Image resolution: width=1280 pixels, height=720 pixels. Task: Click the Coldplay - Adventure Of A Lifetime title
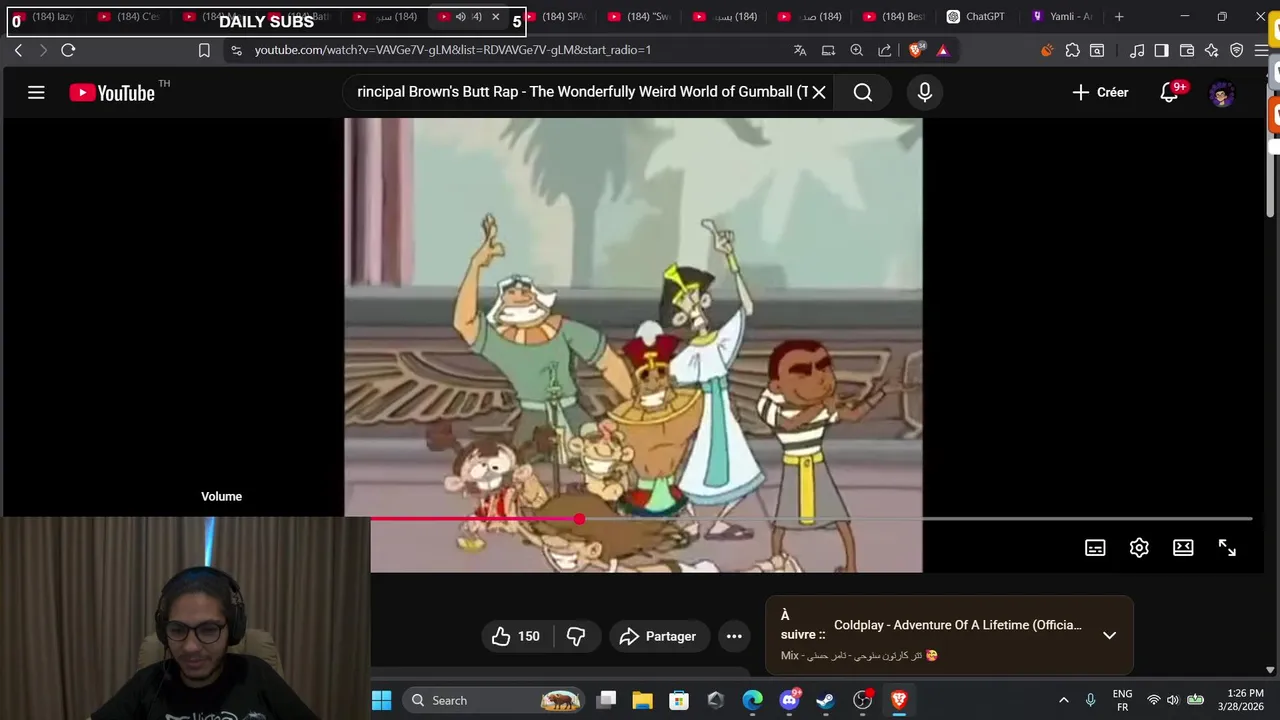958,625
